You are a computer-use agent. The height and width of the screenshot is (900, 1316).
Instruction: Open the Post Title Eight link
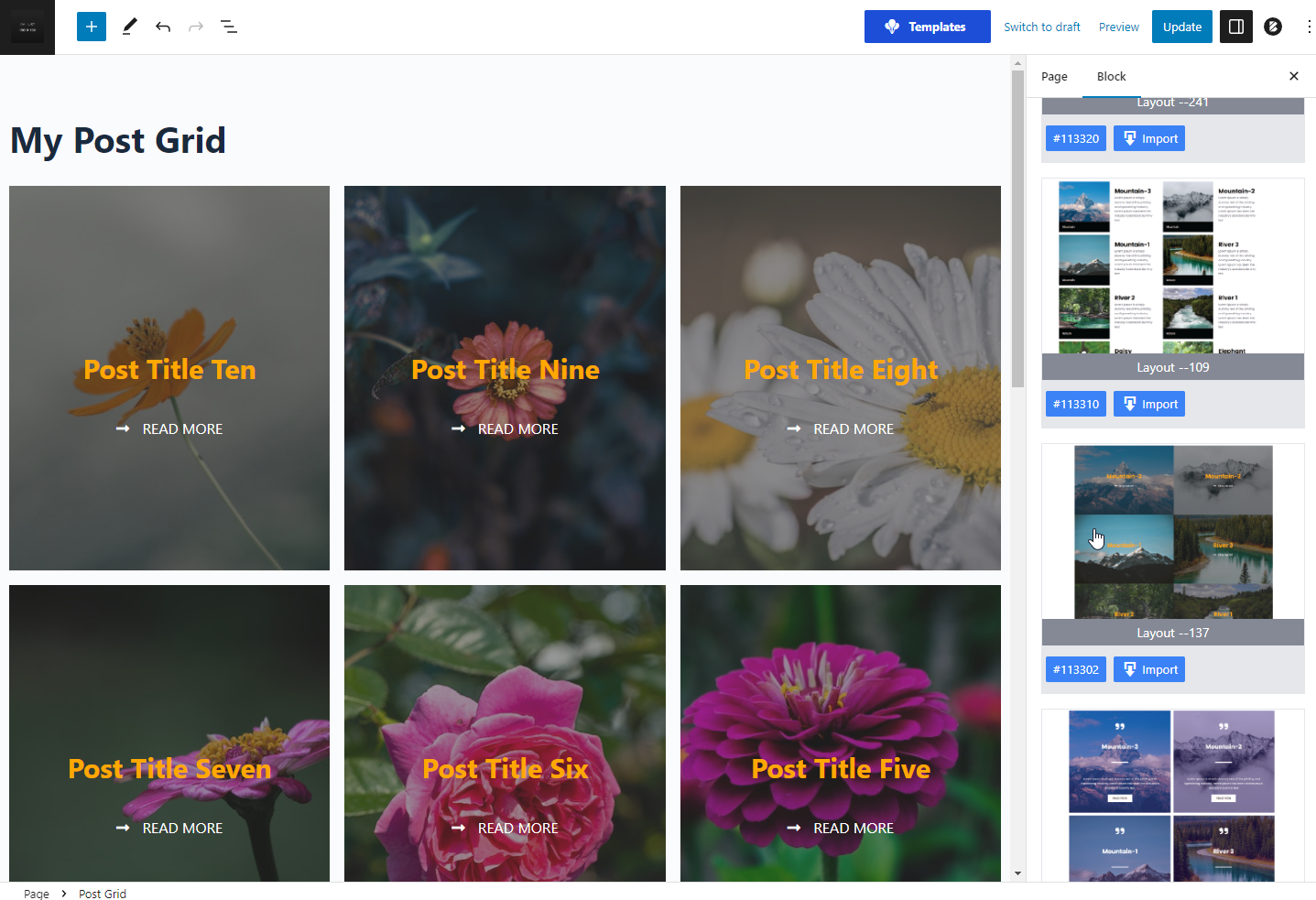(x=841, y=369)
